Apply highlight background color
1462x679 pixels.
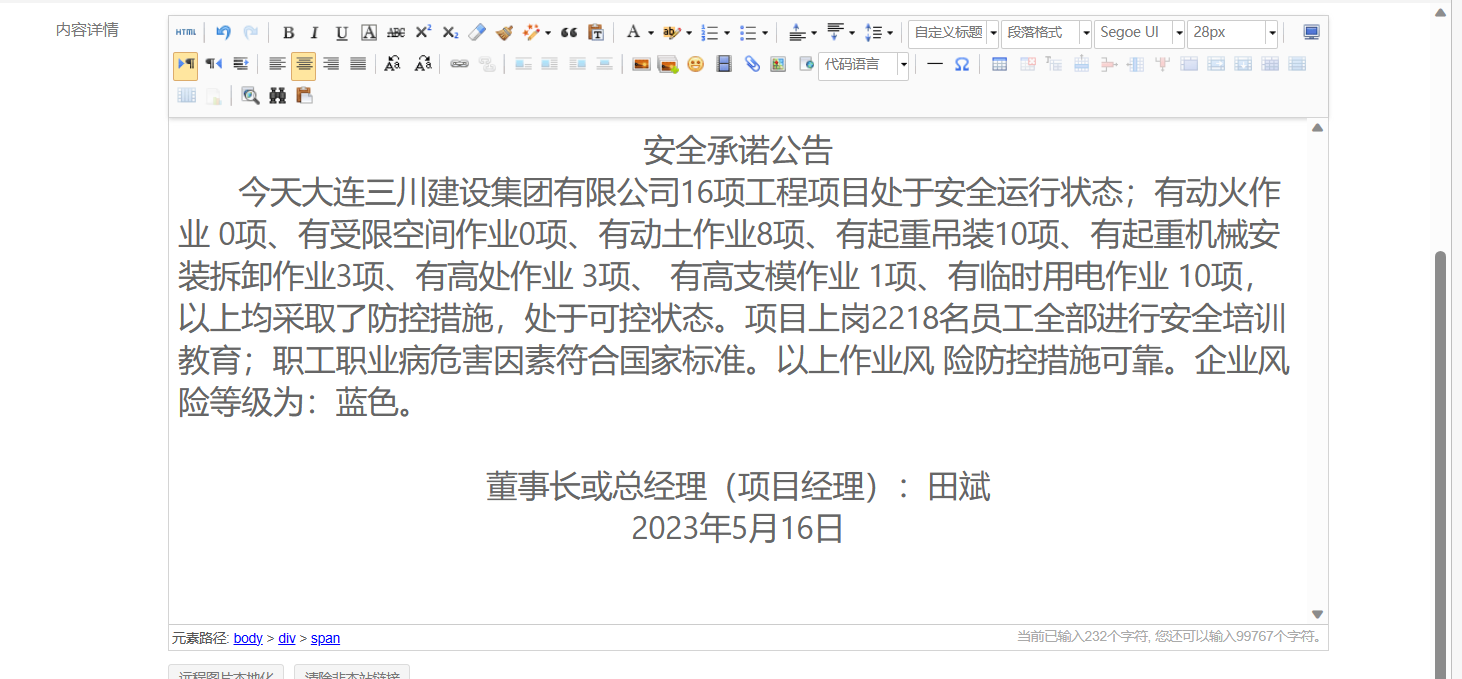(671, 33)
